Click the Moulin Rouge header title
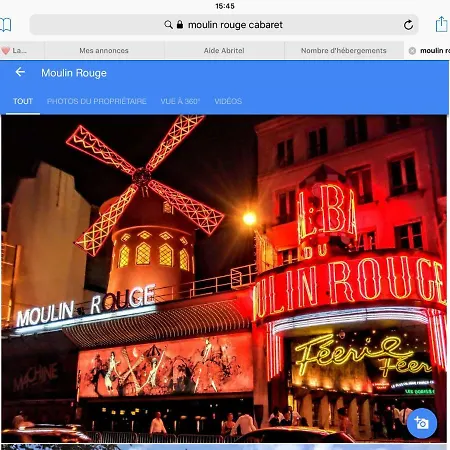The height and width of the screenshot is (450, 450). click(x=74, y=73)
